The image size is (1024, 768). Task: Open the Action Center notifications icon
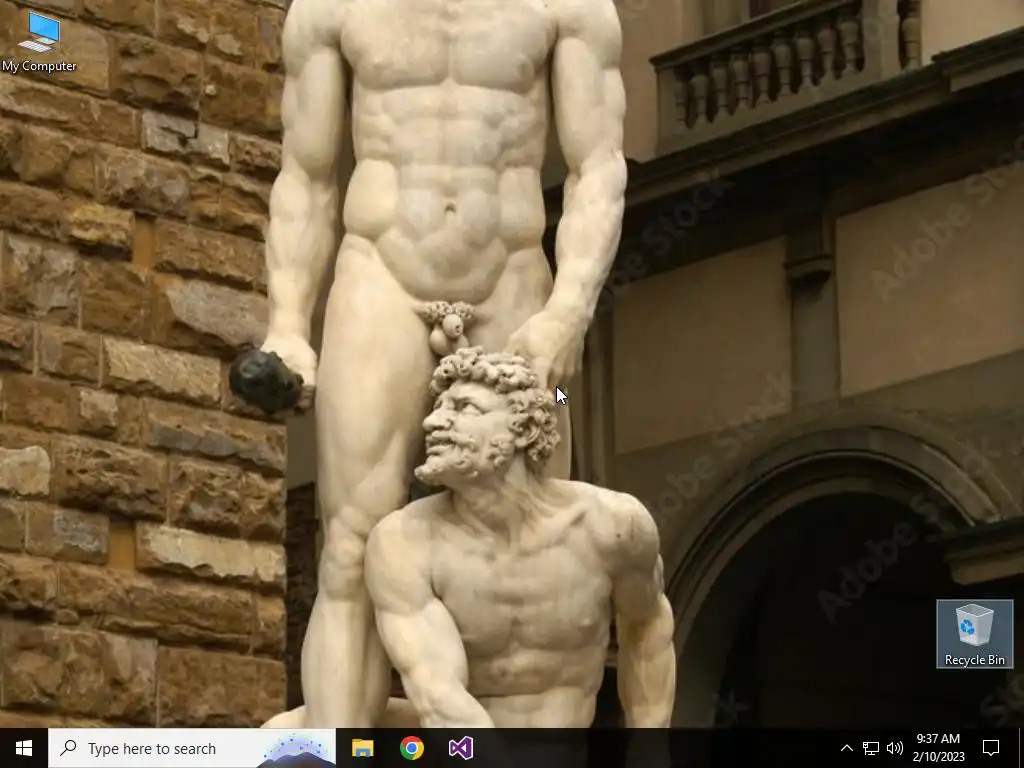(x=991, y=748)
